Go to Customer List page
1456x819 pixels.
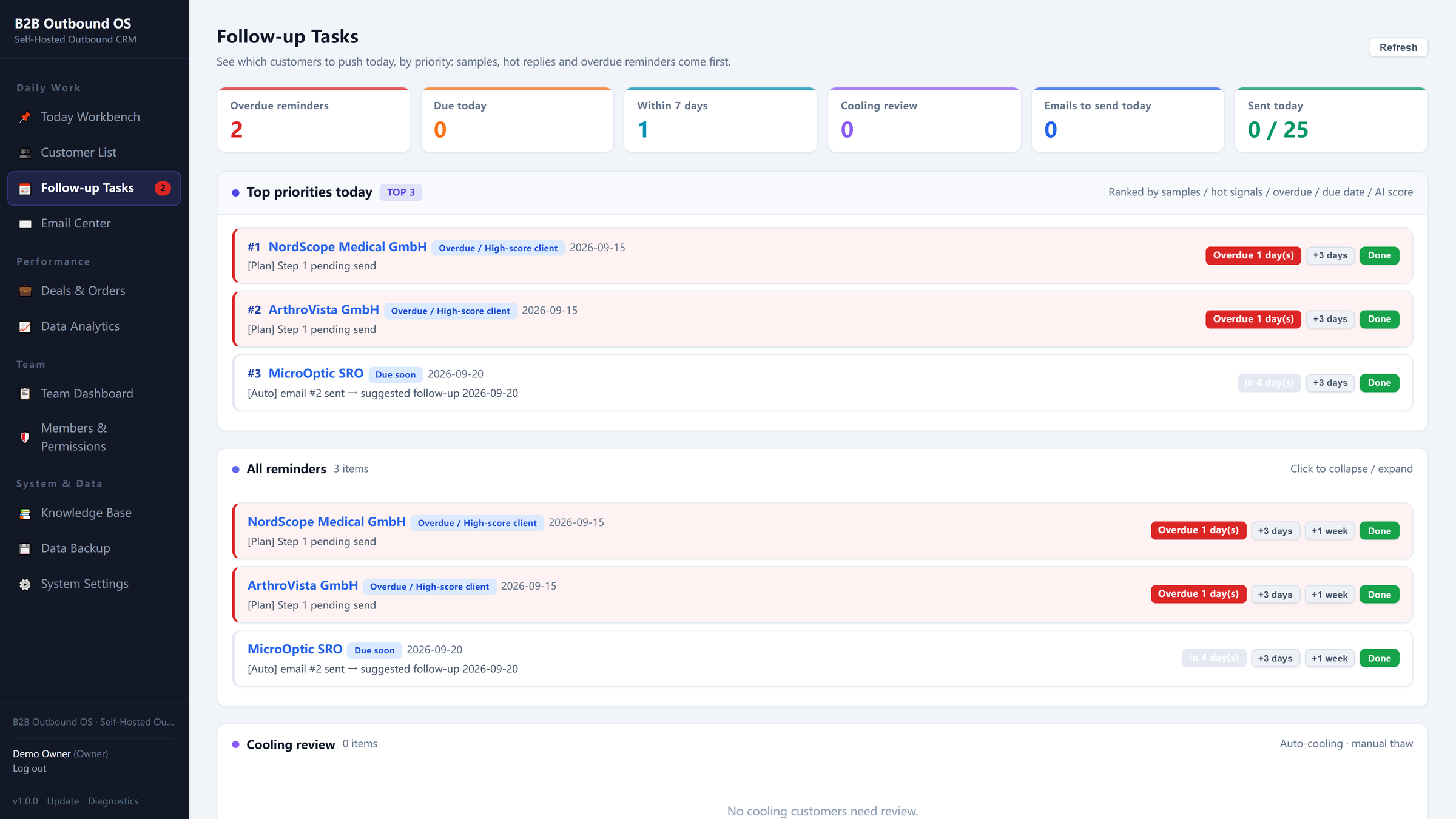(x=94, y=152)
